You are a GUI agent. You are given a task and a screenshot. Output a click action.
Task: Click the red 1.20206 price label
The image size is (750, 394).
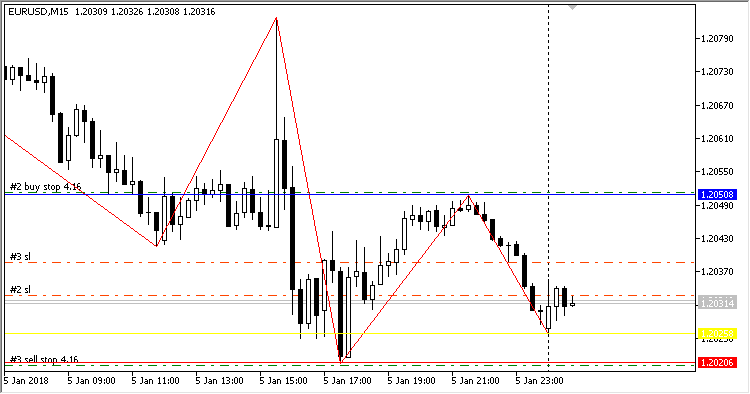(717, 362)
